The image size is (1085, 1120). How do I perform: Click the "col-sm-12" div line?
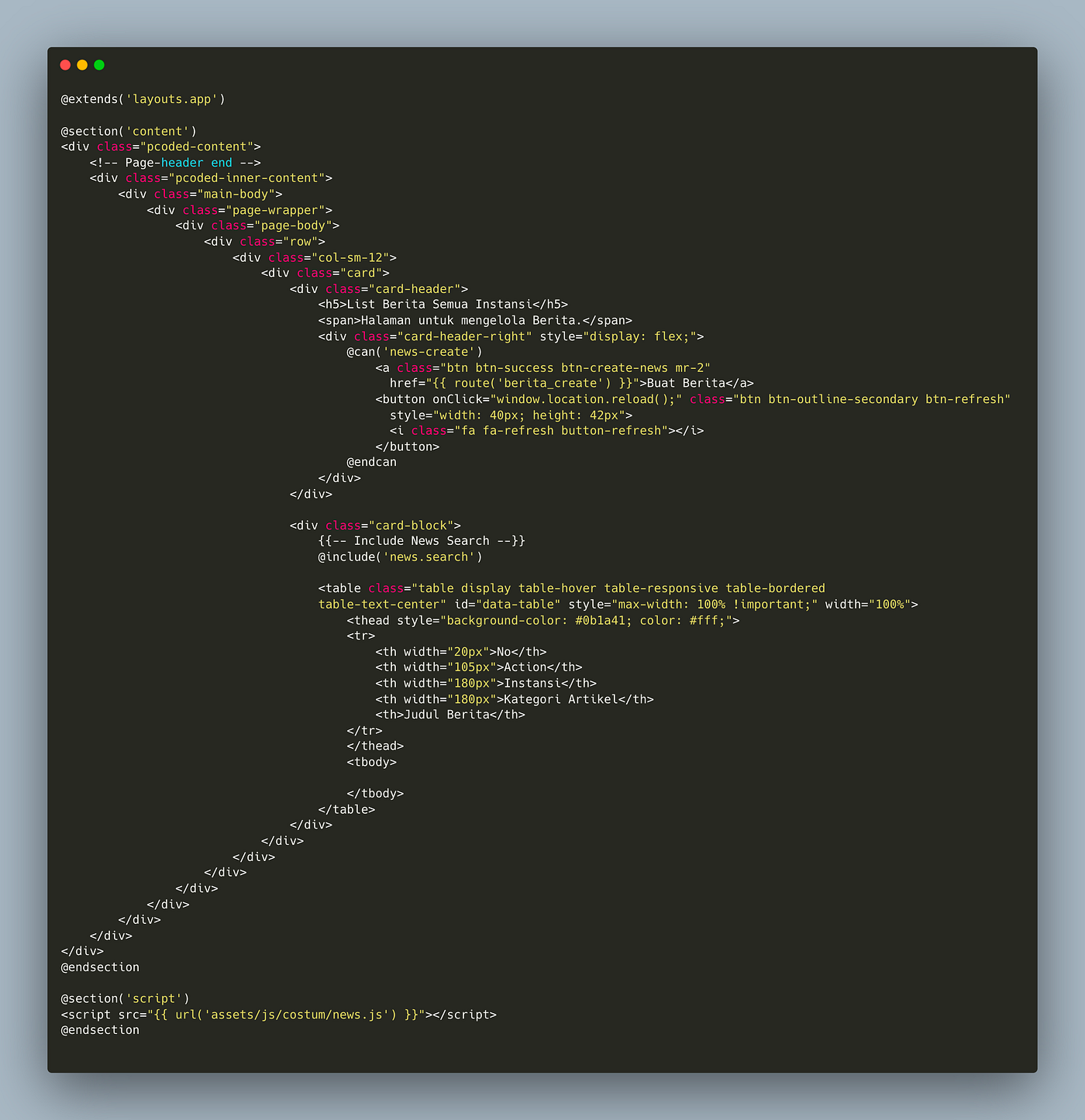[x=315, y=257]
